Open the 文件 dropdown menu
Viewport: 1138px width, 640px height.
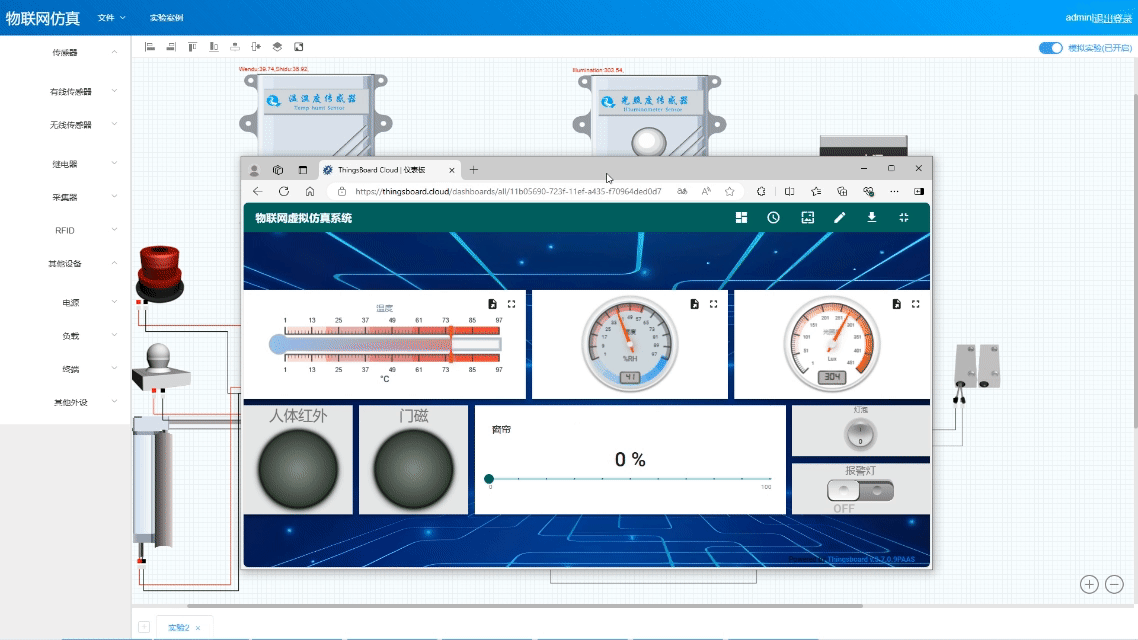pos(111,18)
